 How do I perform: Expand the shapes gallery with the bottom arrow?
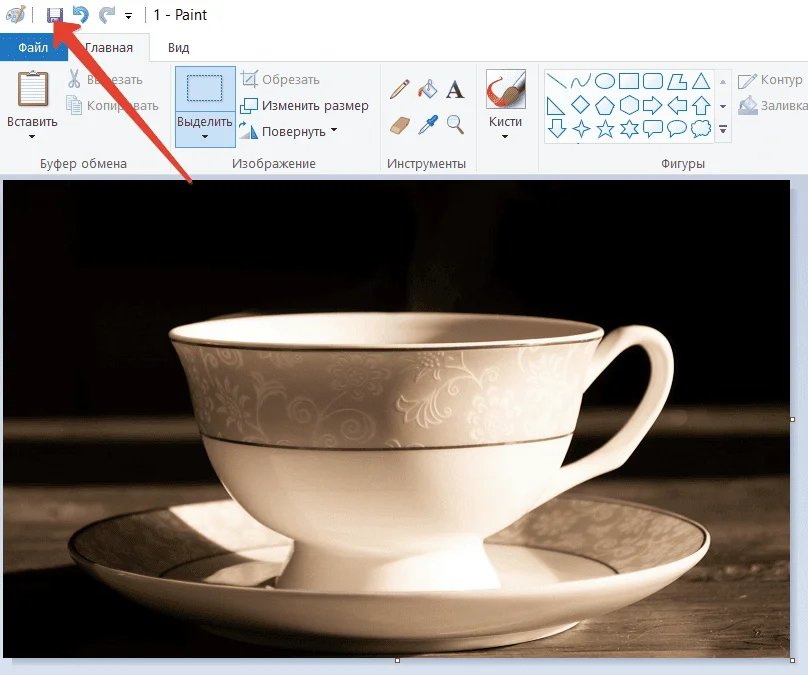(x=723, y=130)
